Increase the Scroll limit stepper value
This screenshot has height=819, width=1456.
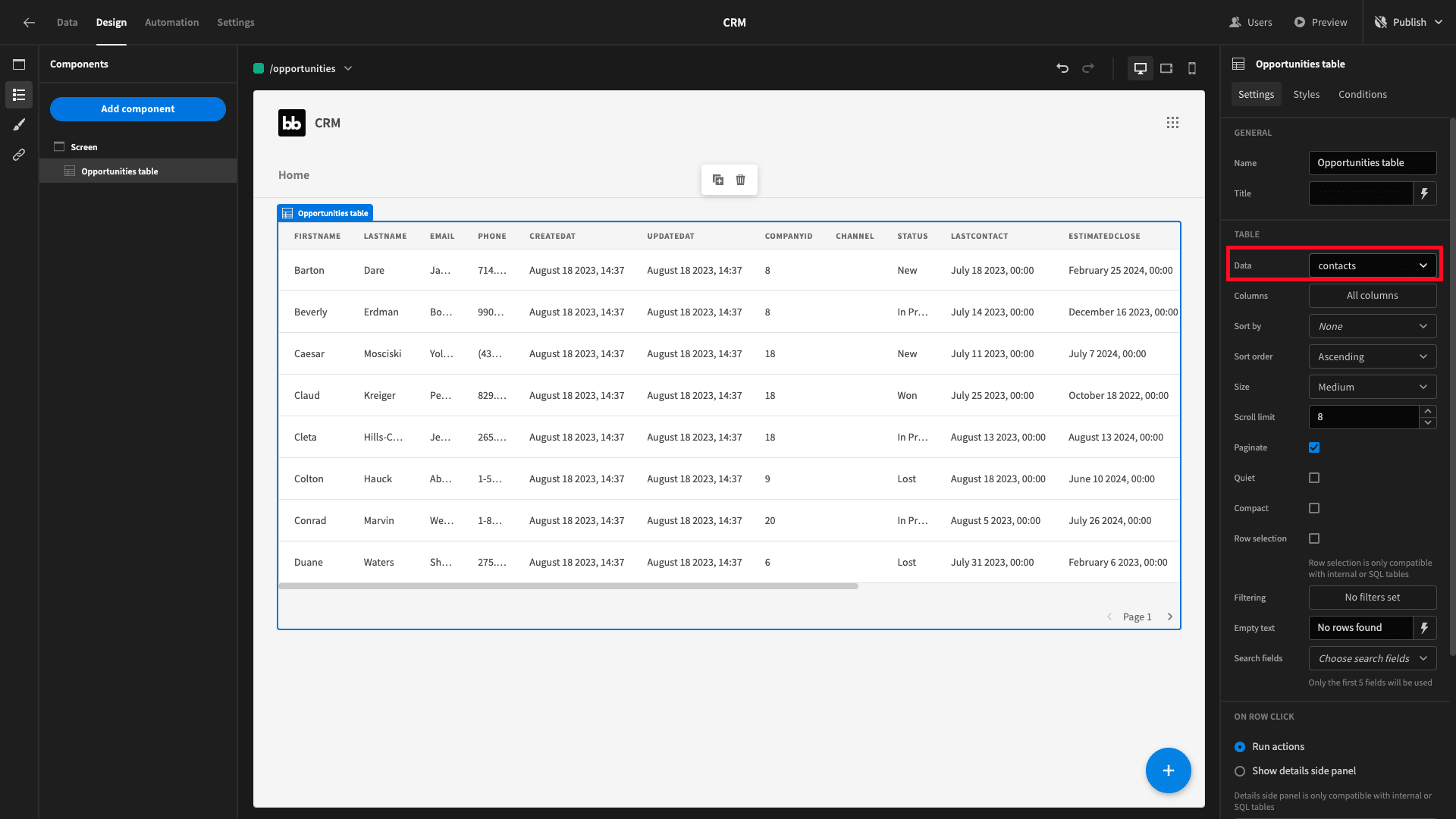(x=1428, y=411)
